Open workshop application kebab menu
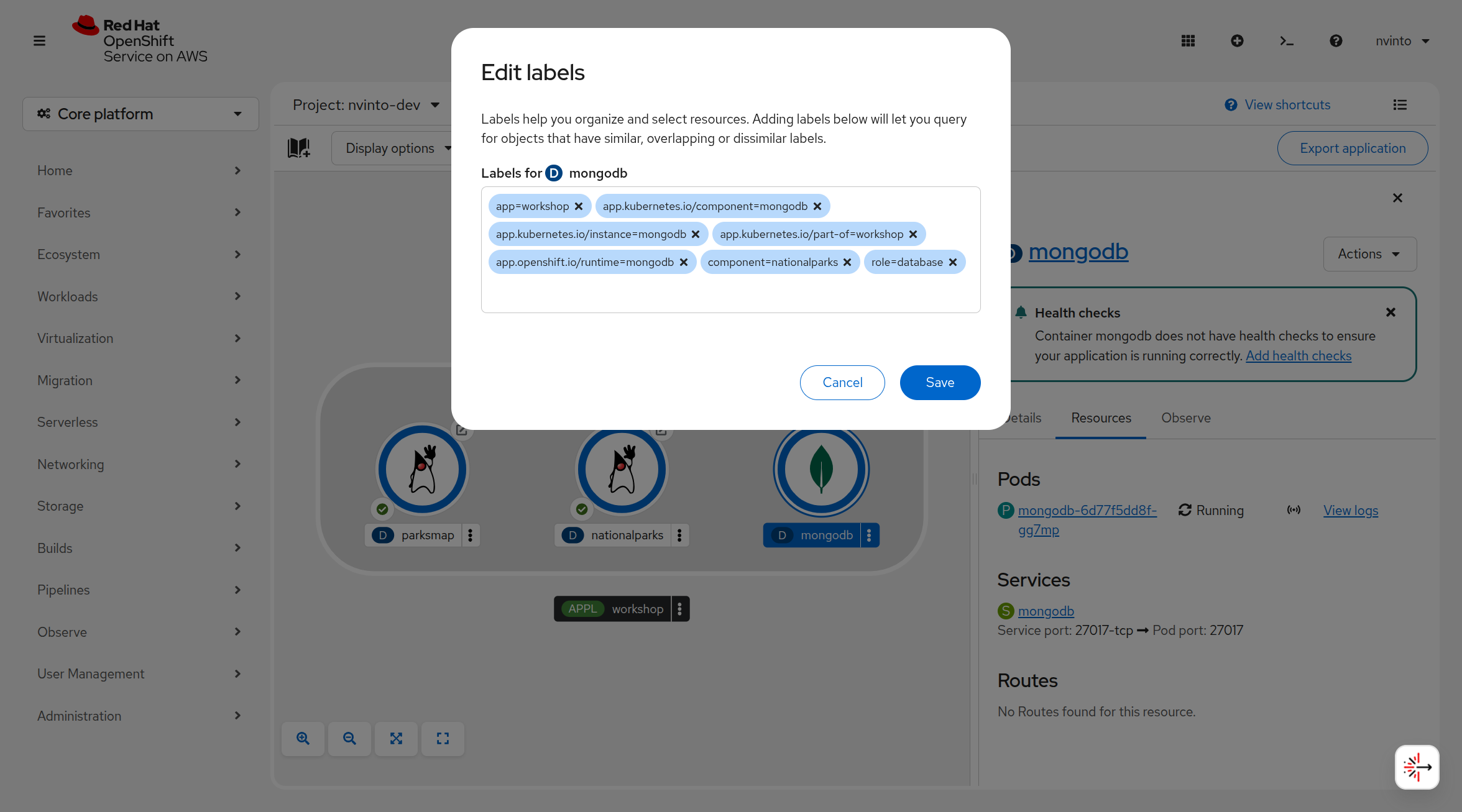 (680, 609)
